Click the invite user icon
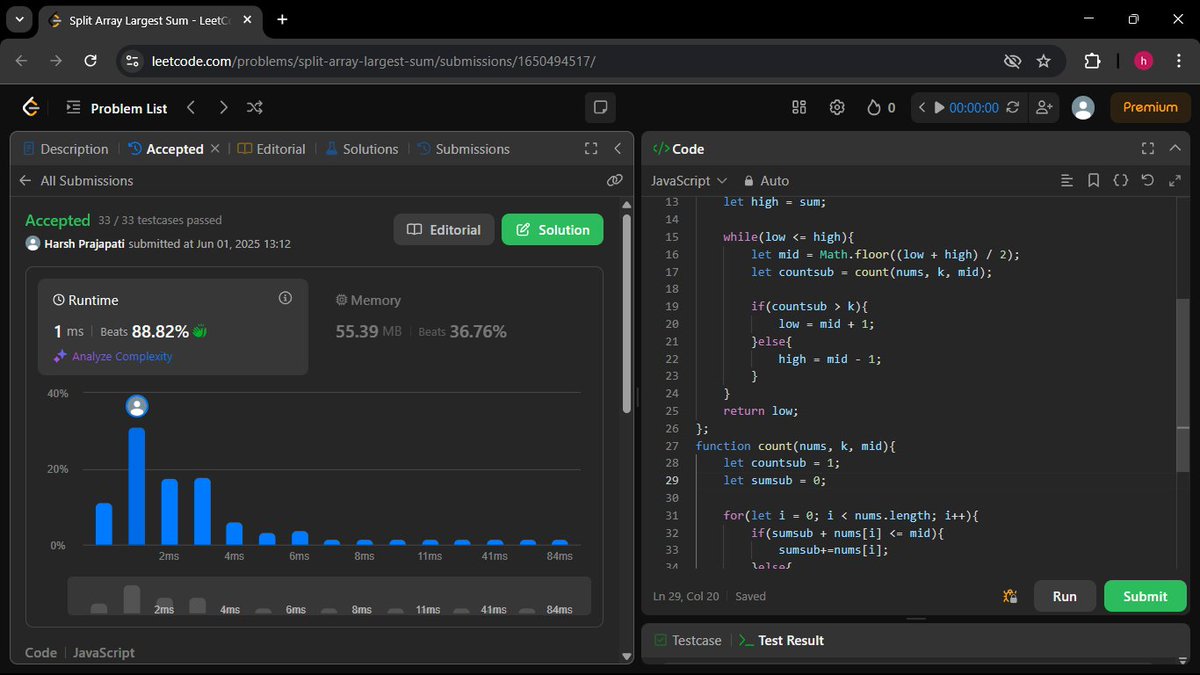The height and width of the screenshot is (675, 1200). tap(1044, 107)
